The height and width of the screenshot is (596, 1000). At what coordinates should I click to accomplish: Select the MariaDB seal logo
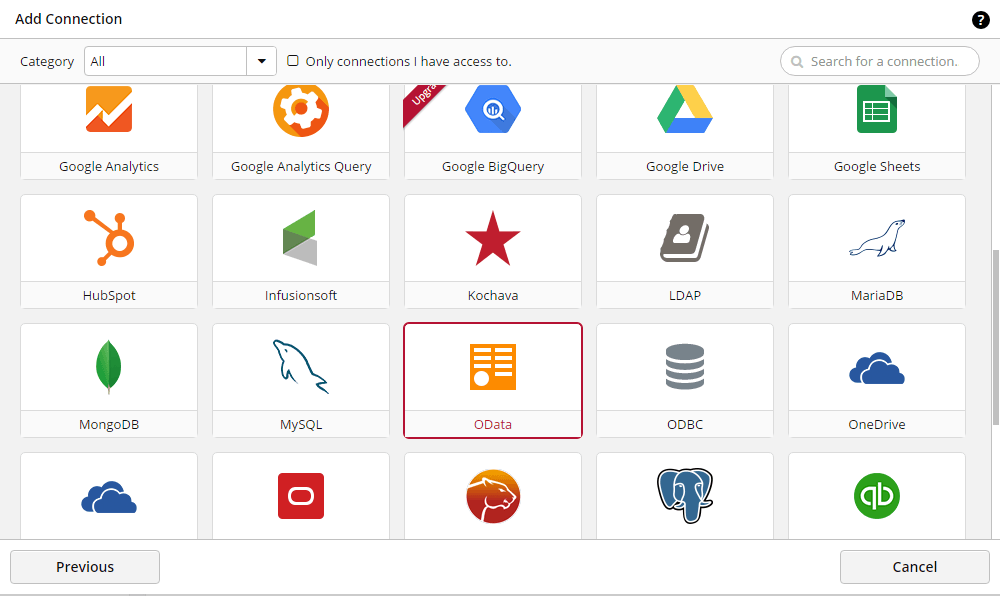click(x=877, y=238)
